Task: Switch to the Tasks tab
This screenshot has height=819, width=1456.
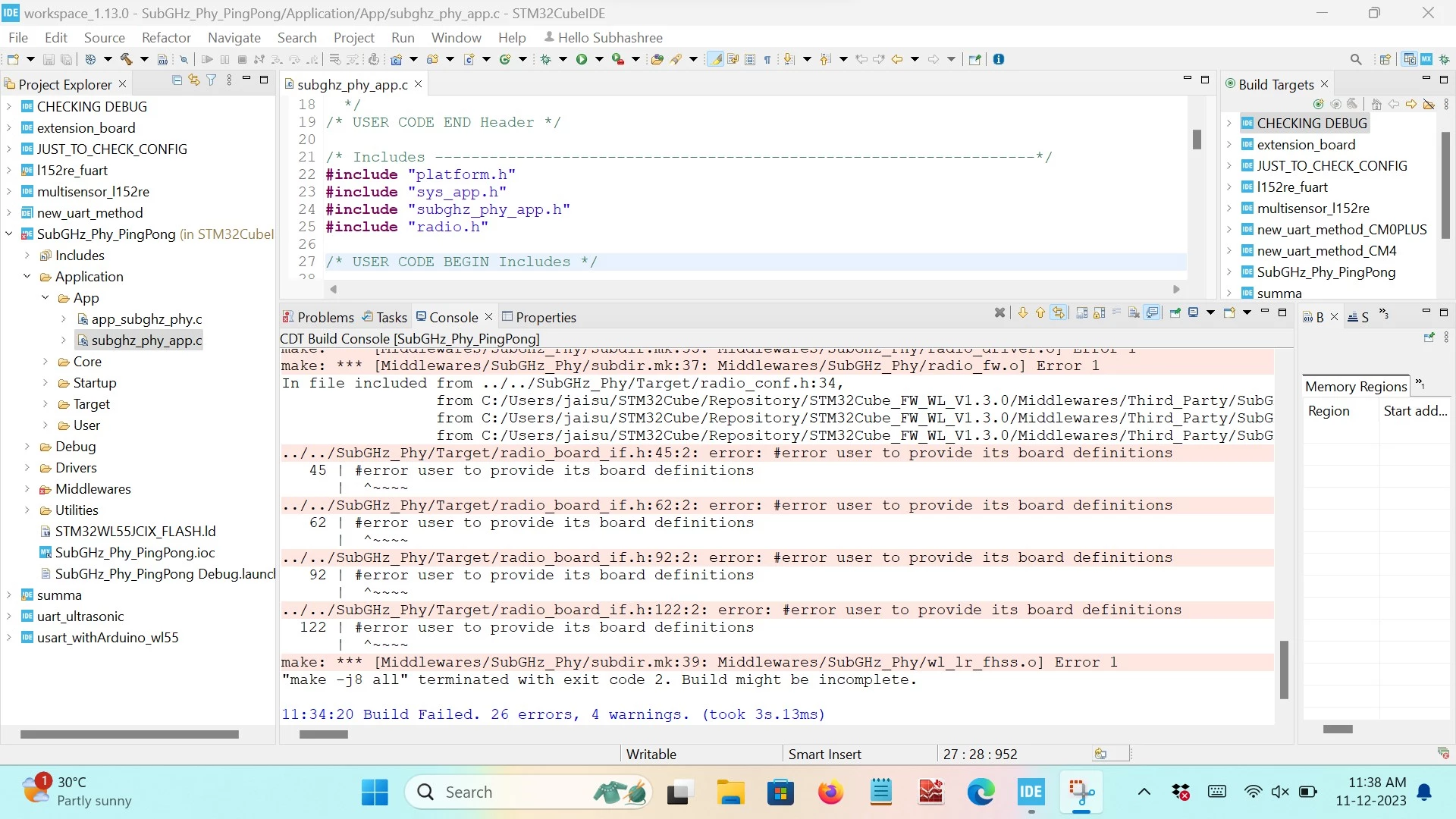Action: click(x=385, y=317)
